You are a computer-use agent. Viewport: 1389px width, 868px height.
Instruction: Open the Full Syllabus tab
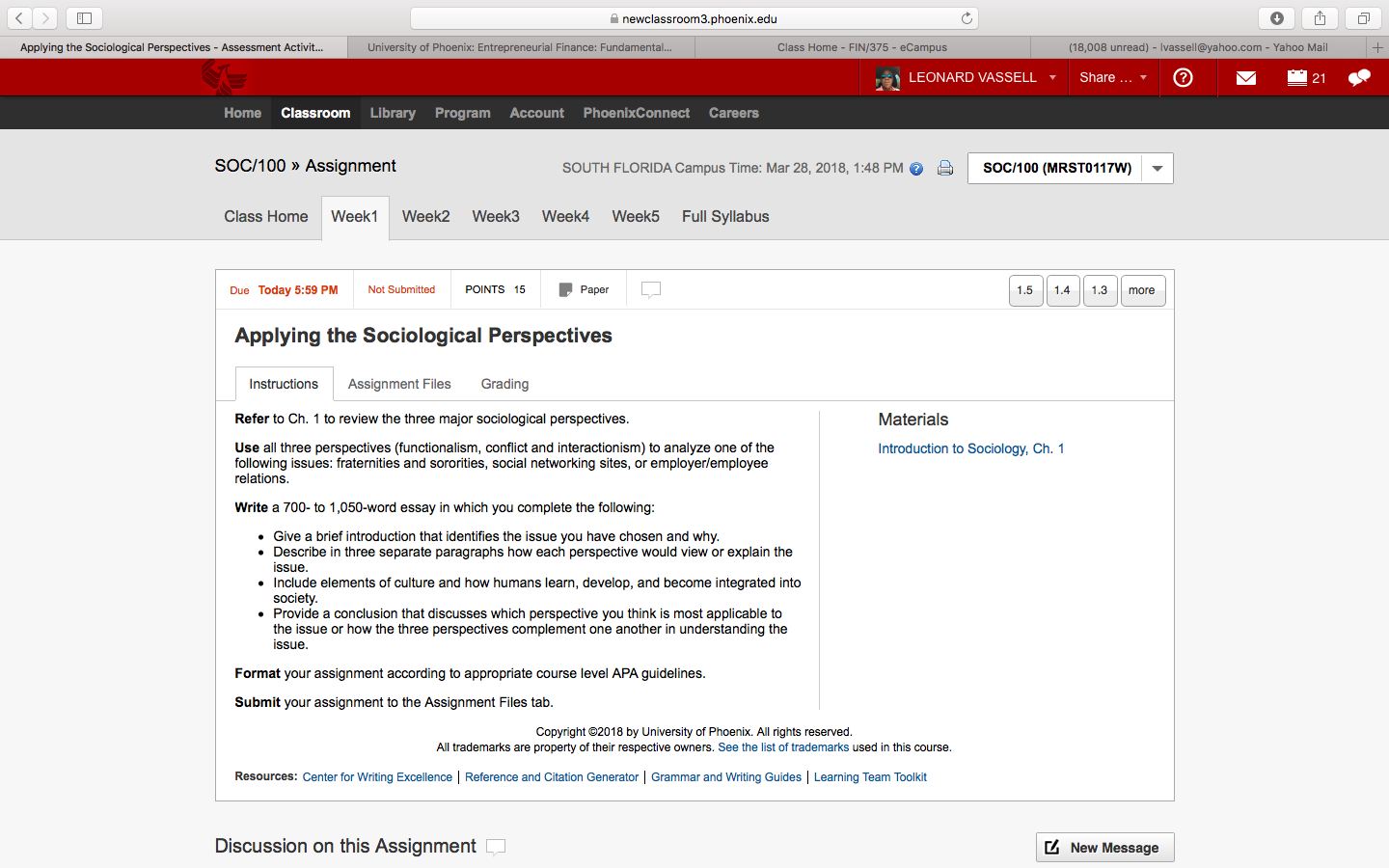point(725,217)
